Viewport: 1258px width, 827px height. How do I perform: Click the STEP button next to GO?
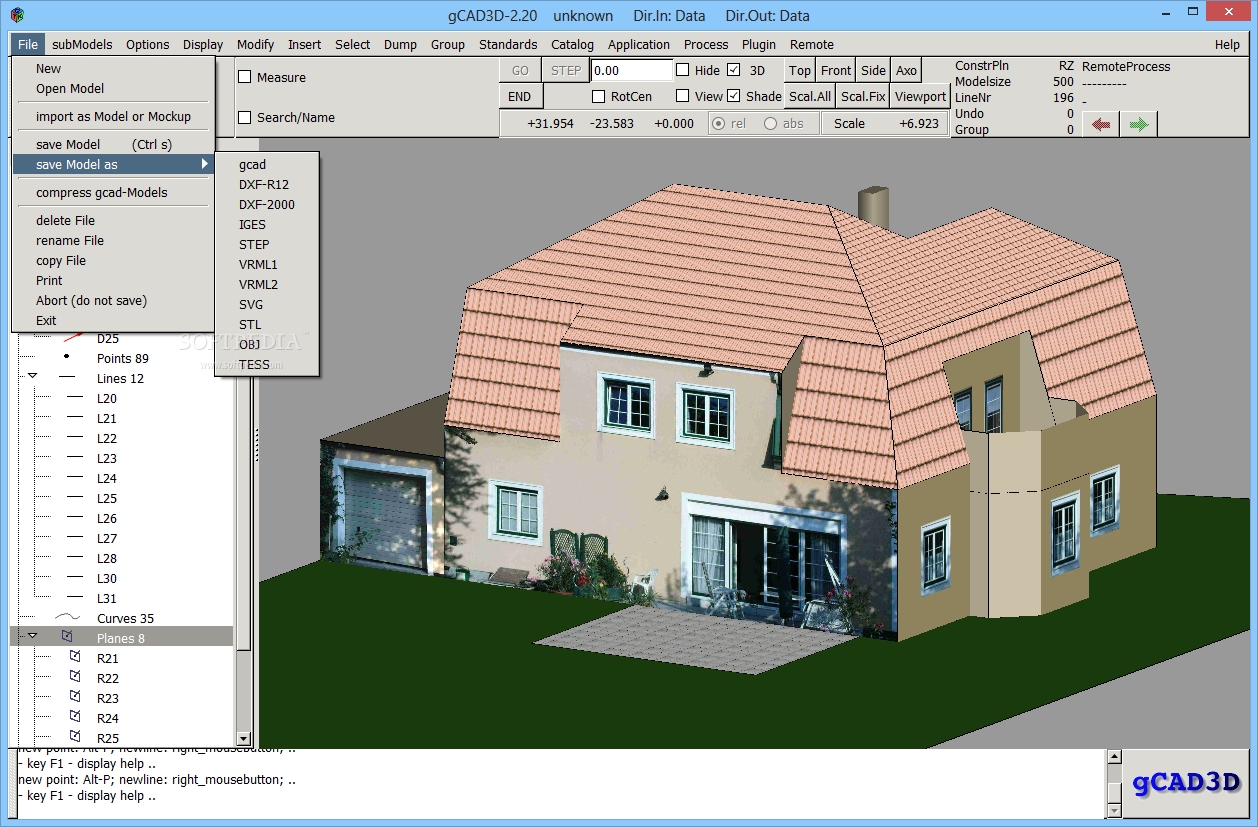click(x=566, y=70)
